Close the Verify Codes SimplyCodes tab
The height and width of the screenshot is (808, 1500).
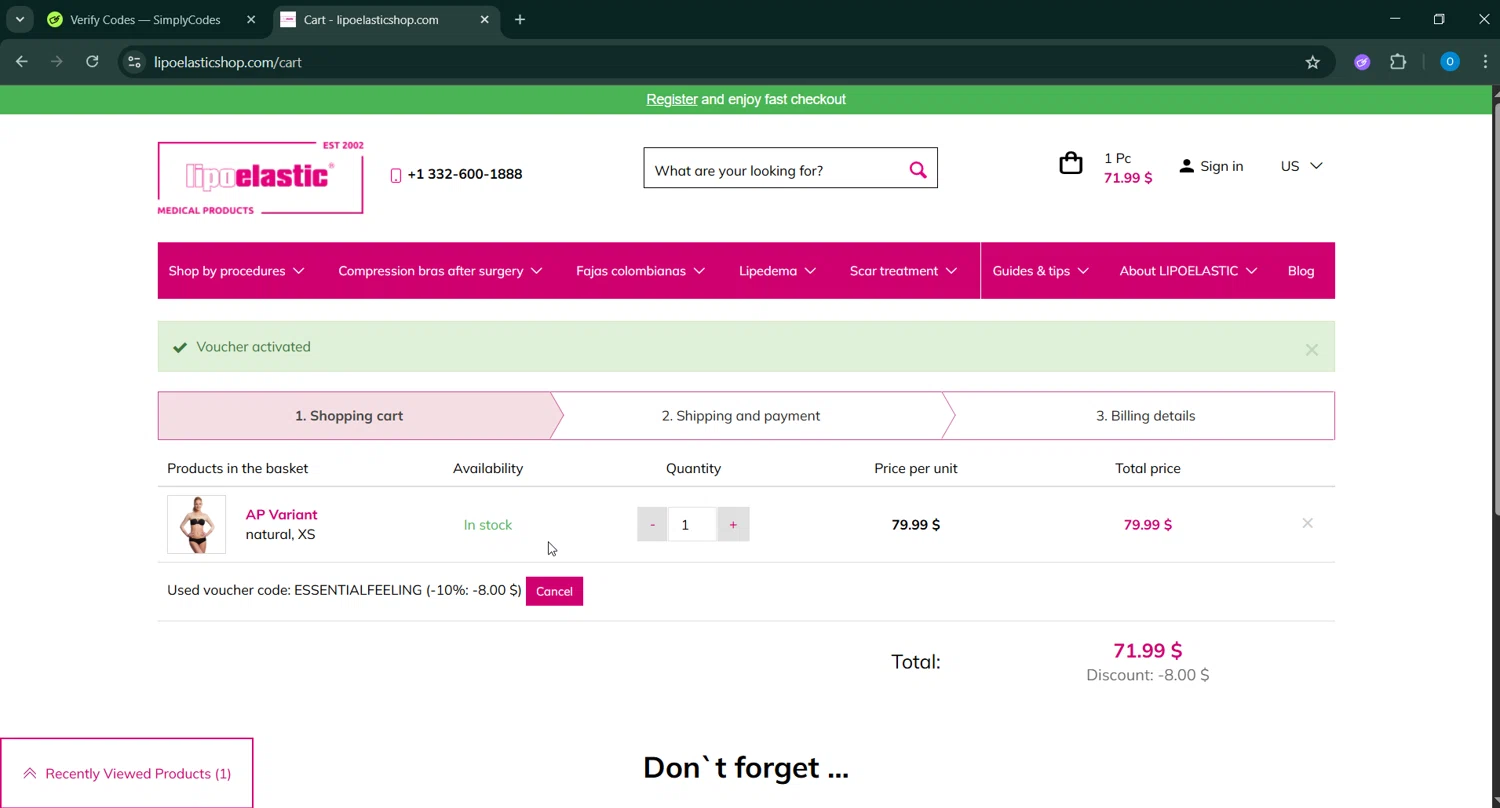point(251,19)
